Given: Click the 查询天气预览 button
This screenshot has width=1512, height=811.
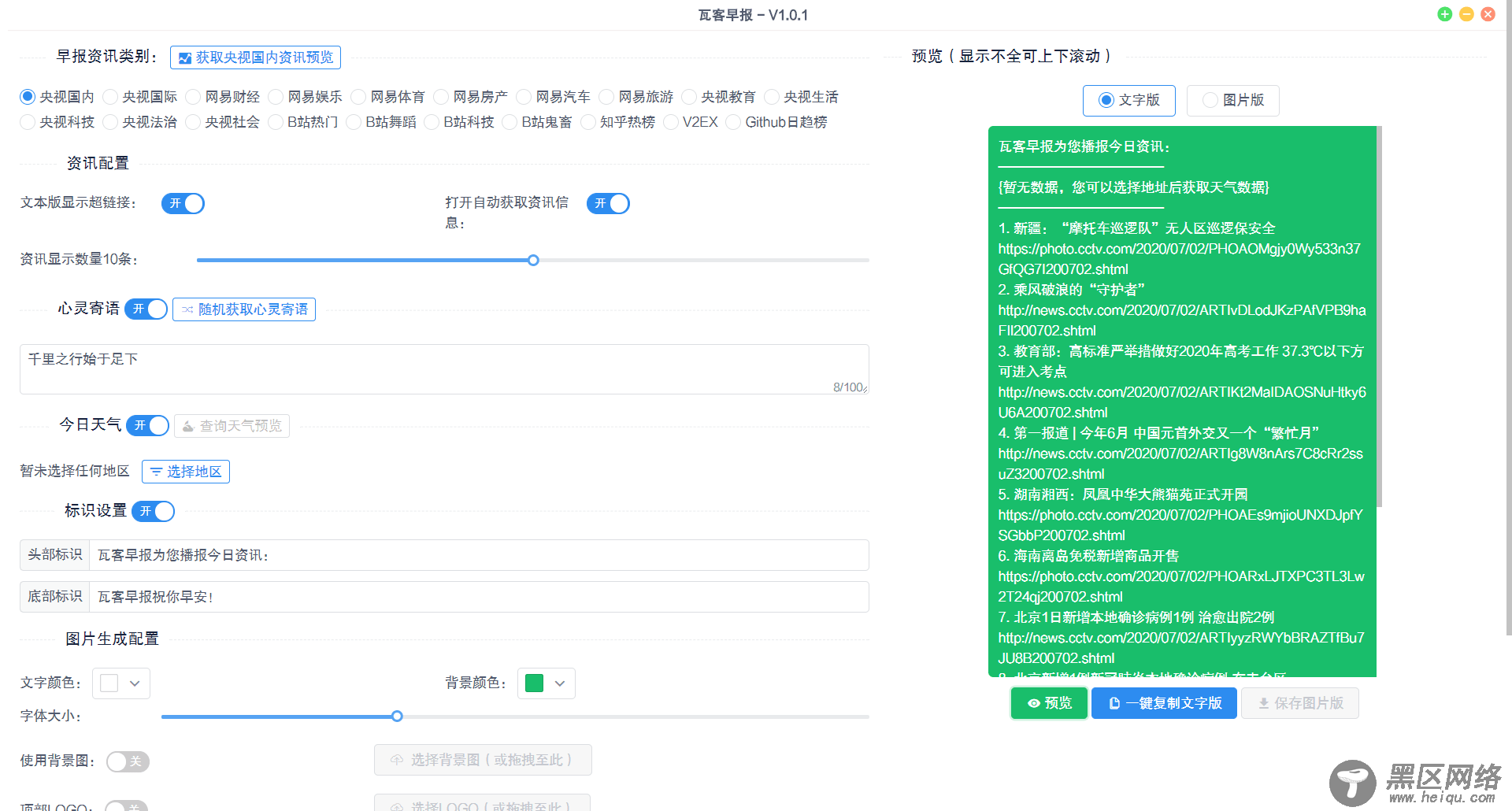Looking at the screenshot, I should coord(232,426).
